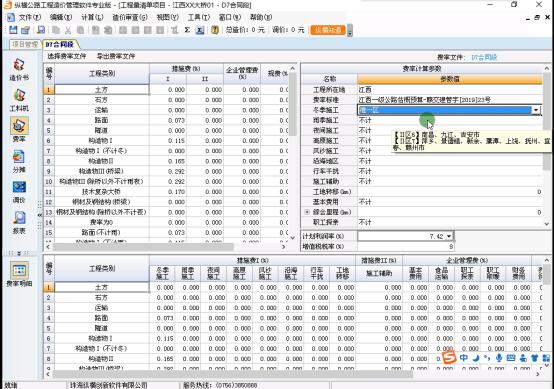Click the 增值税税率 input field
The image size is (554, 389).
tap(406, 246)
